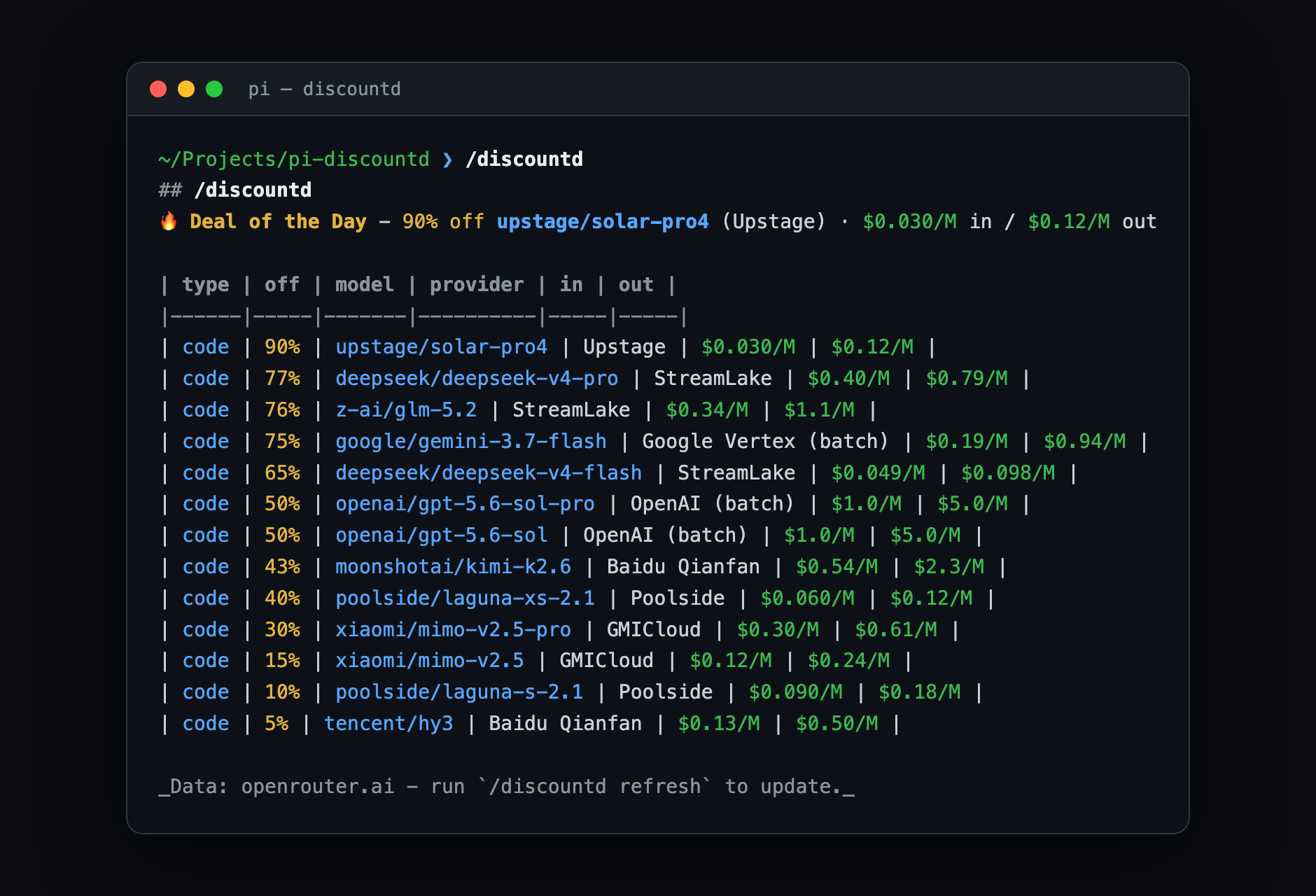The height and width of the screenshot is (896, 1316).
Task: Click the $0.049/M input price
Action: tap(878, 473)
